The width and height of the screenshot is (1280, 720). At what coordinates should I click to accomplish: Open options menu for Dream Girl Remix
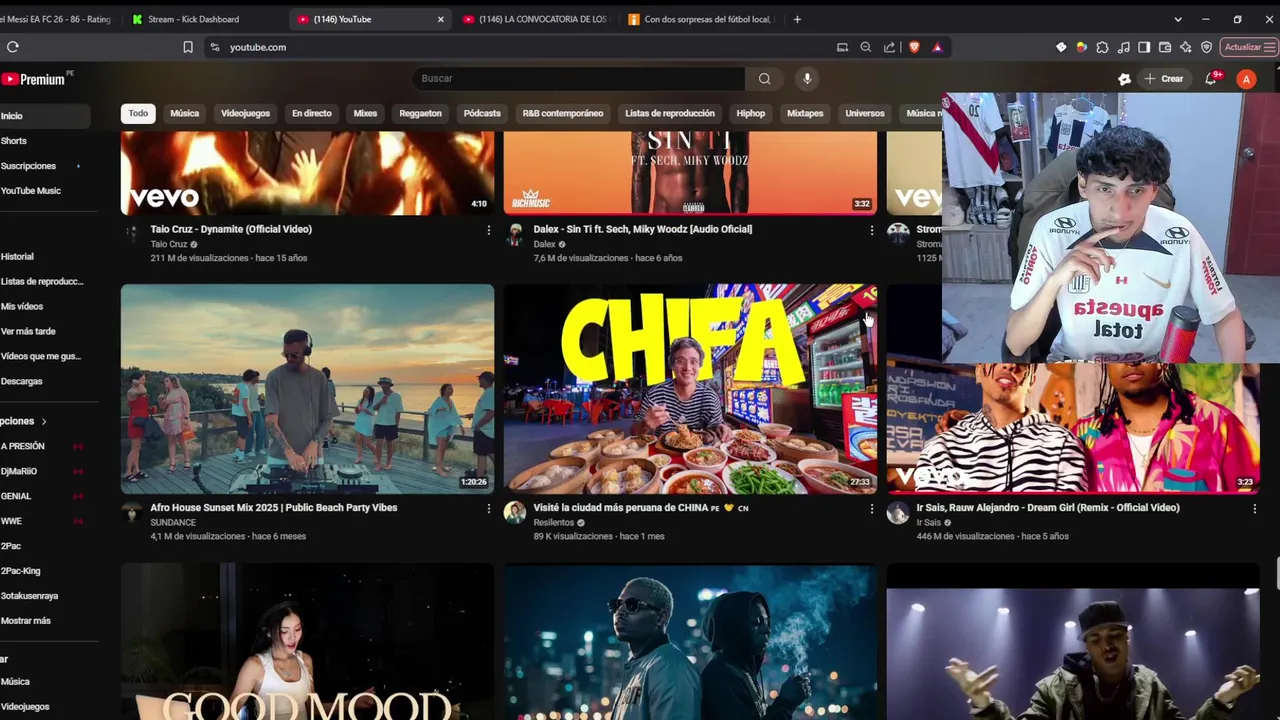[1254, 509]
